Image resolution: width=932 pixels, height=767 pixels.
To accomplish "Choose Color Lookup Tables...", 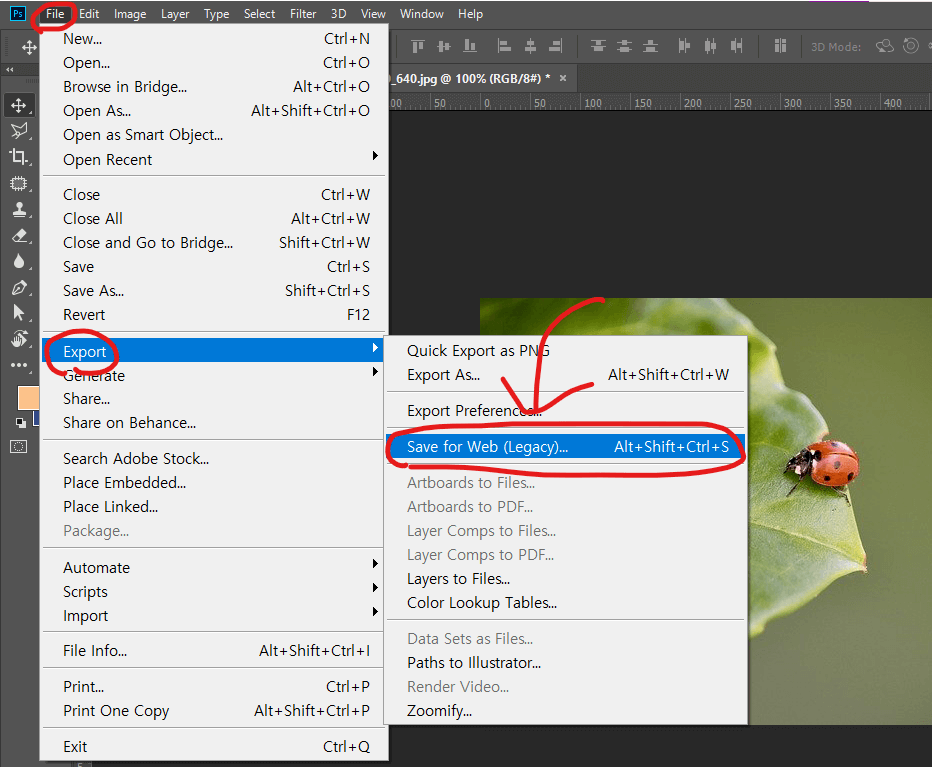I will pyautogui.click(x=565, y=602).
